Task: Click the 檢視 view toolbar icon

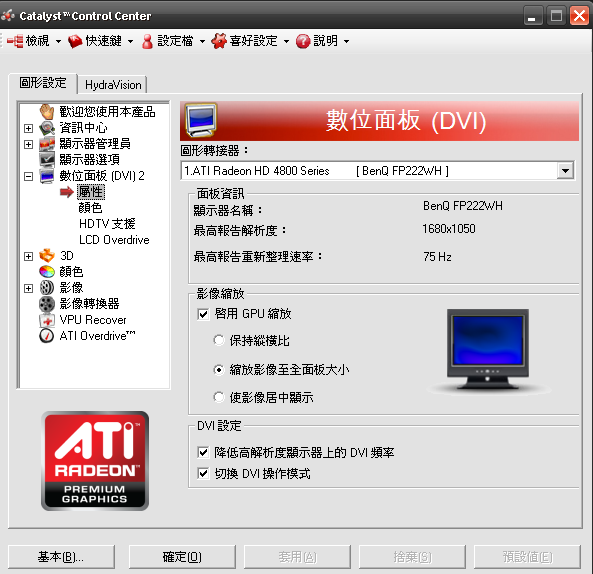Action: click(x=15, y=41)
